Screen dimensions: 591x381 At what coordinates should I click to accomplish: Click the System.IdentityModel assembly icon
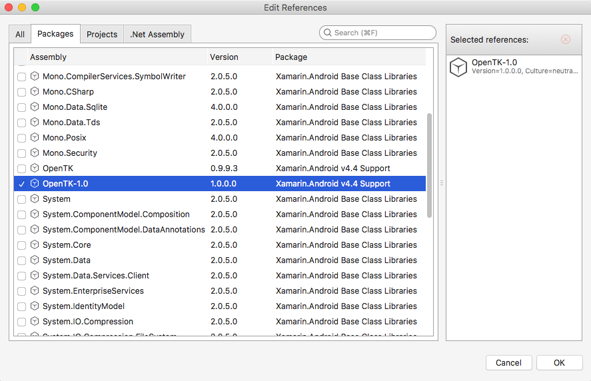click(35, 306)
